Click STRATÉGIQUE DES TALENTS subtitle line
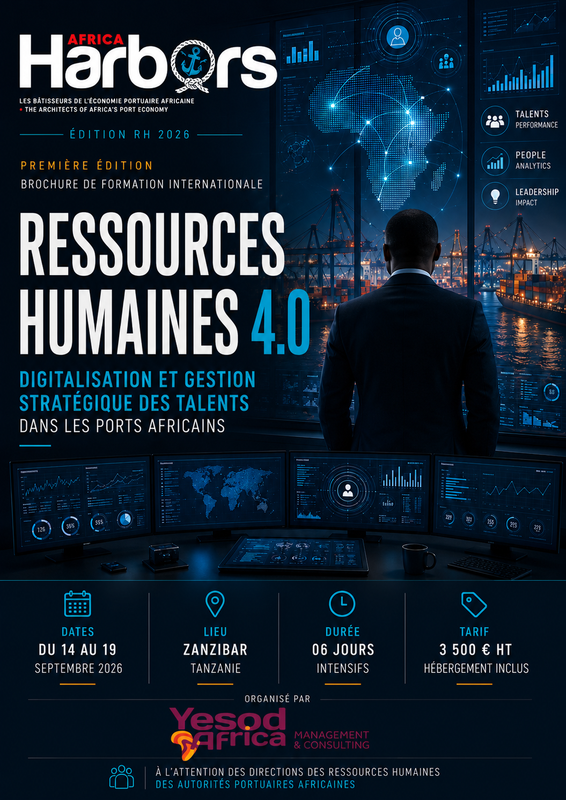566x800 pixels. coord(134,403)
